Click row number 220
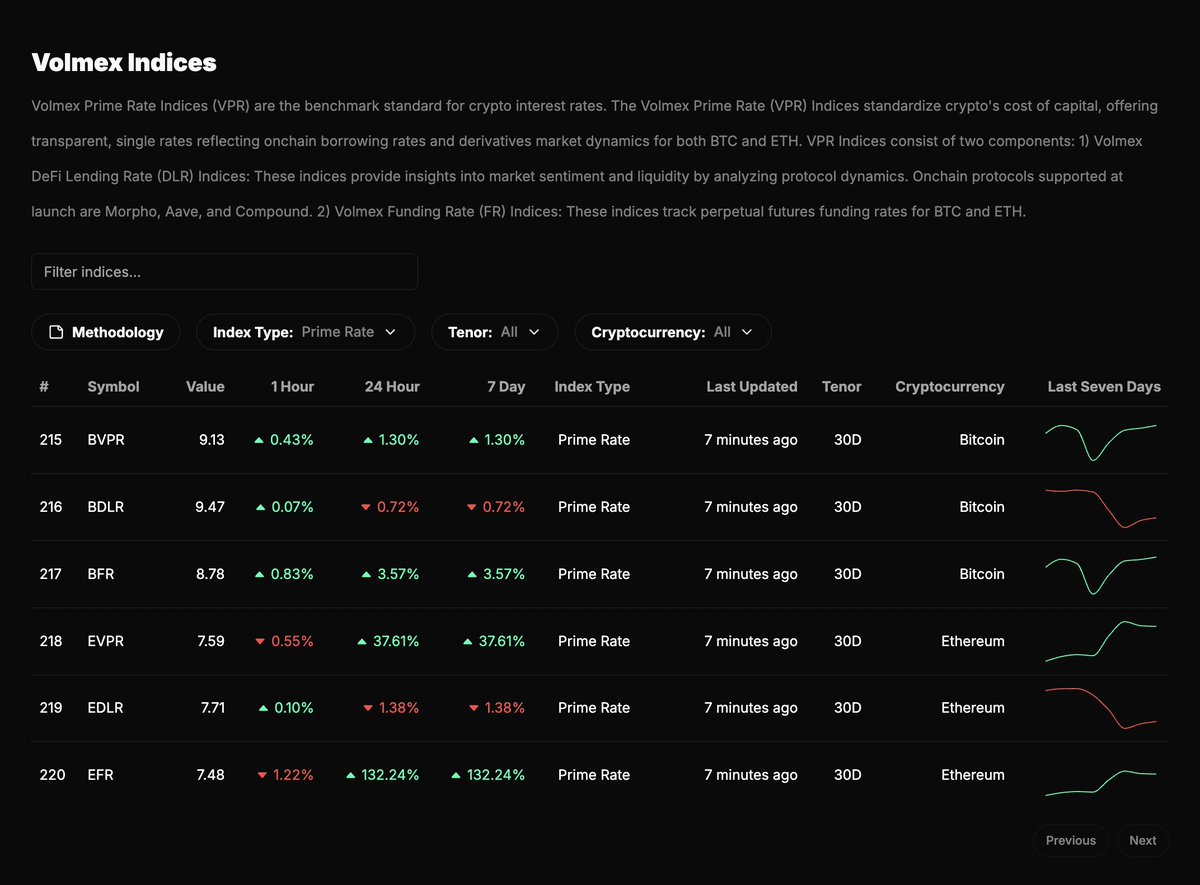This screenshot has height=885, width=1200. click(52, 775)
